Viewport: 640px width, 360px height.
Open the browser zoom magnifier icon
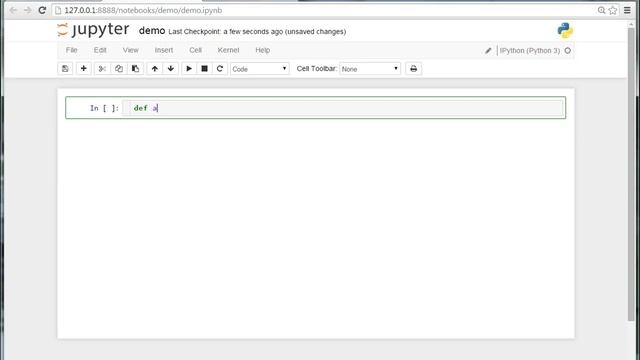[x=601, y=10]
